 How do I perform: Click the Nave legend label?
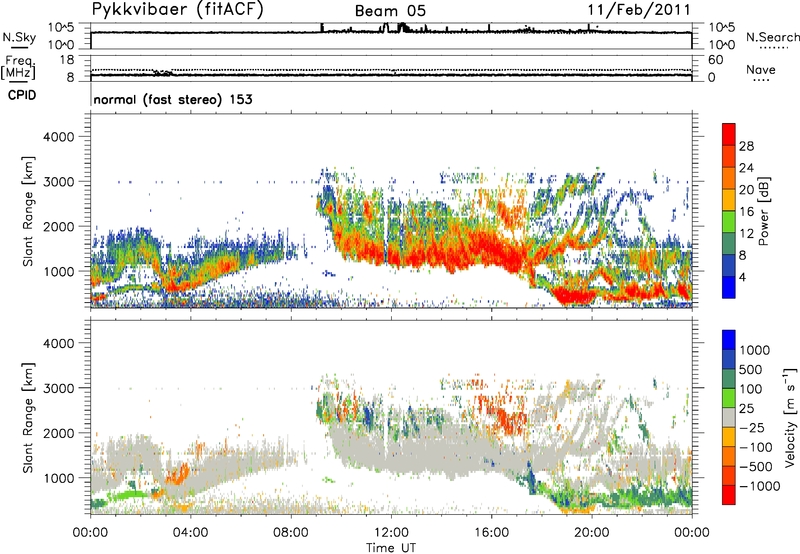coord(761,69)
